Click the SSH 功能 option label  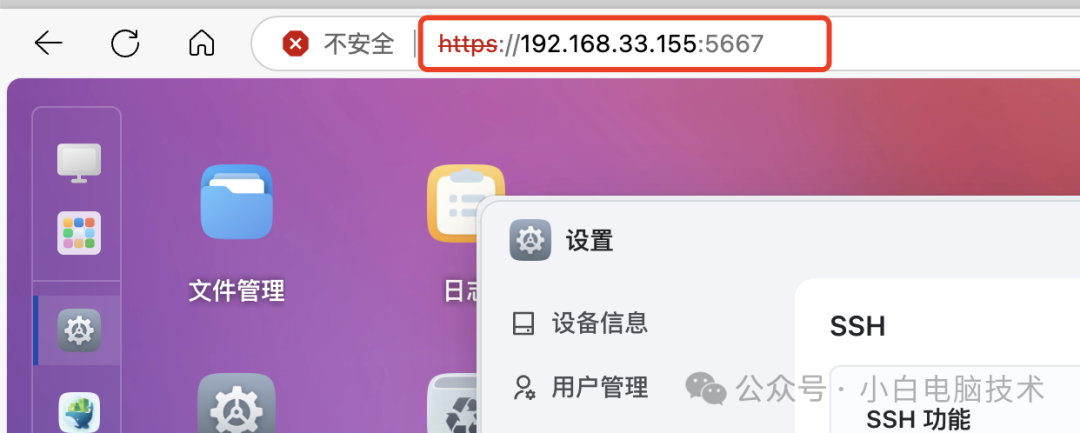(x=918, y=419)
